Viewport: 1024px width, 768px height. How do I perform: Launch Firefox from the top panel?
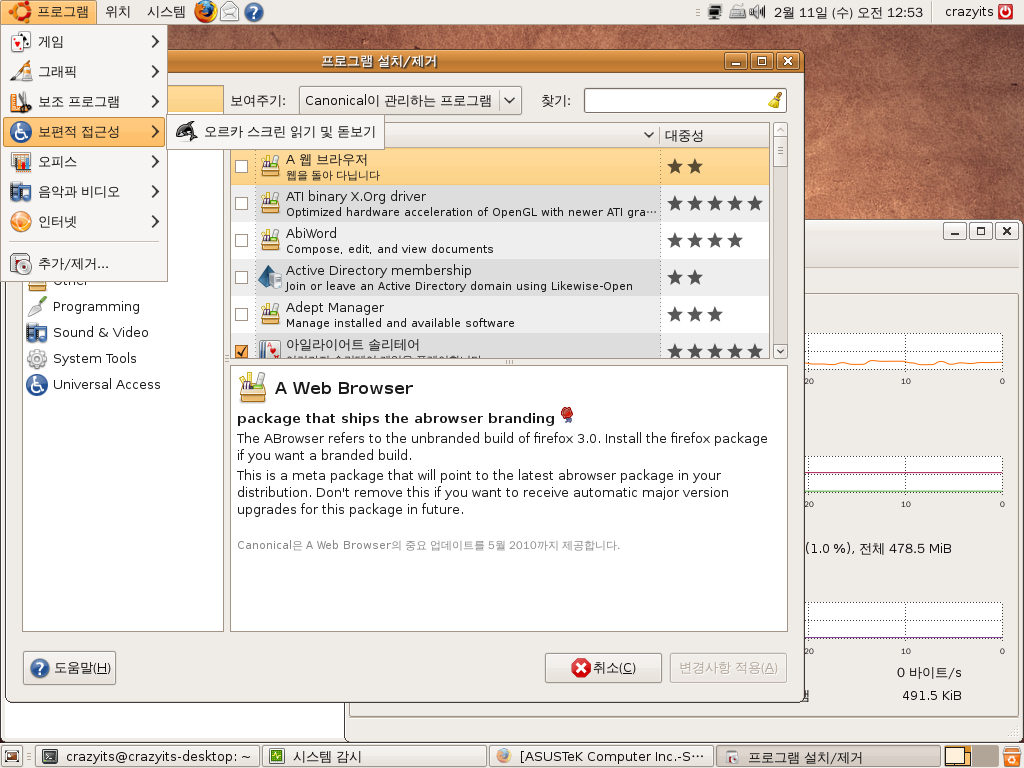click(206, 12)
